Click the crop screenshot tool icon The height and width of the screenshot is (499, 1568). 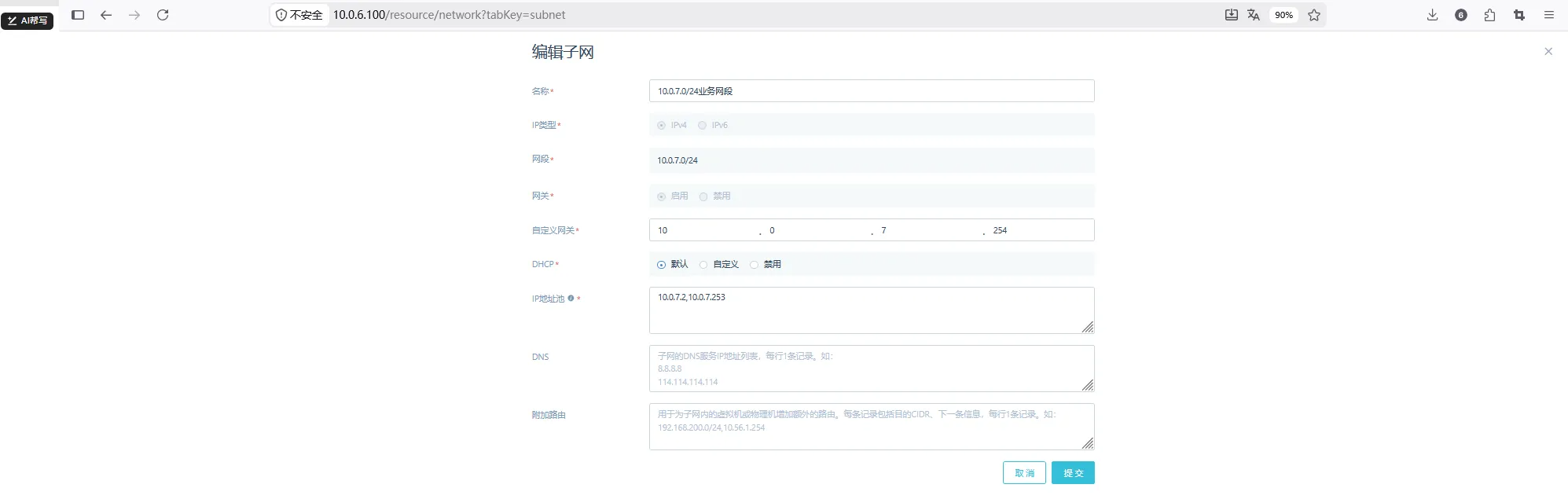[1519, 15]
